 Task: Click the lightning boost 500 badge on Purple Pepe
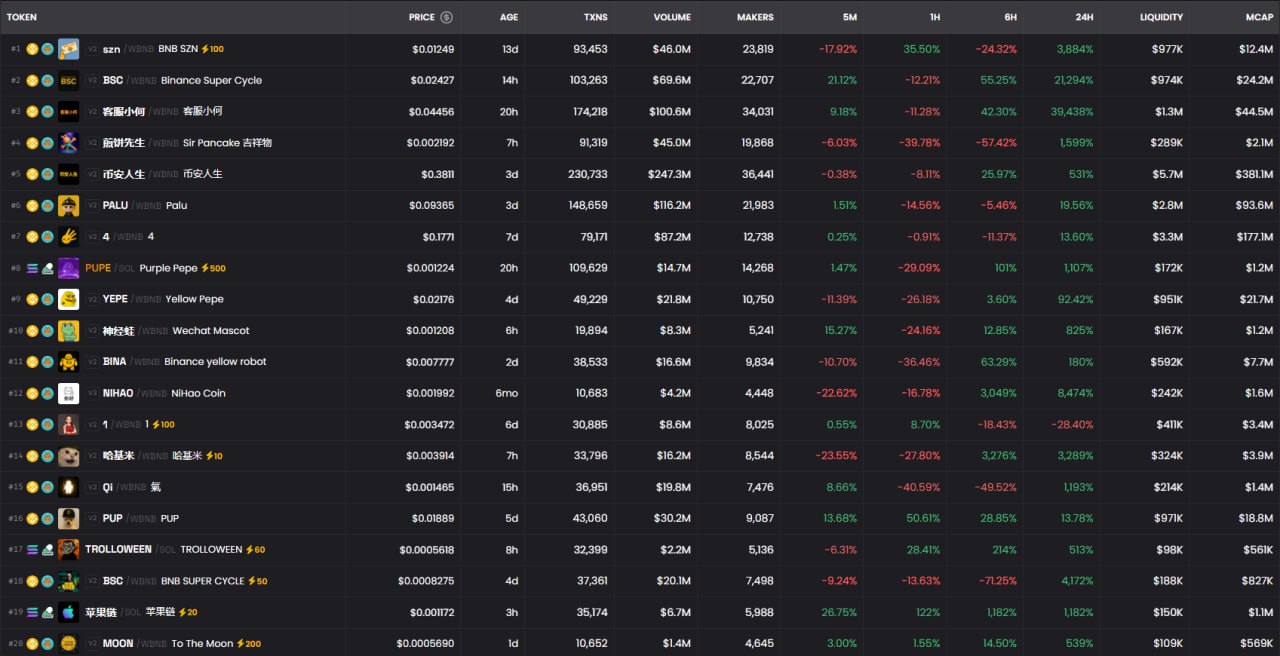pos(212,268)
